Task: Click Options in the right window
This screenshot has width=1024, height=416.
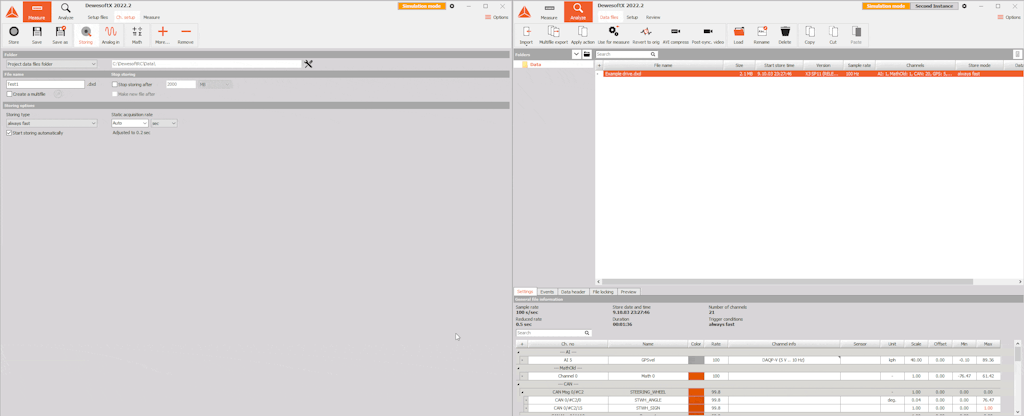Action: pyautogui.click(x=1009, y=17)
